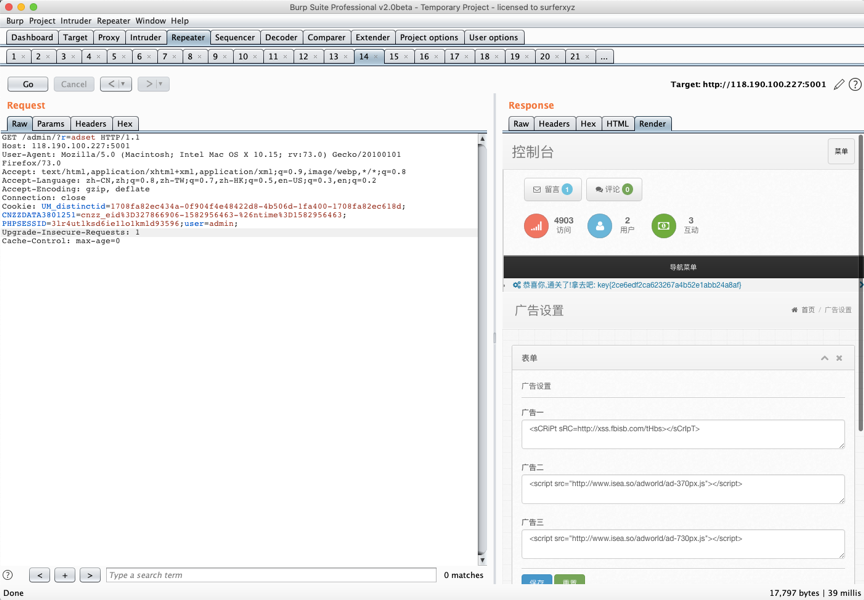Viewport: 864px width, 600px height.
Task: Click the blue 用户 users icon
Action: (599, 226)
